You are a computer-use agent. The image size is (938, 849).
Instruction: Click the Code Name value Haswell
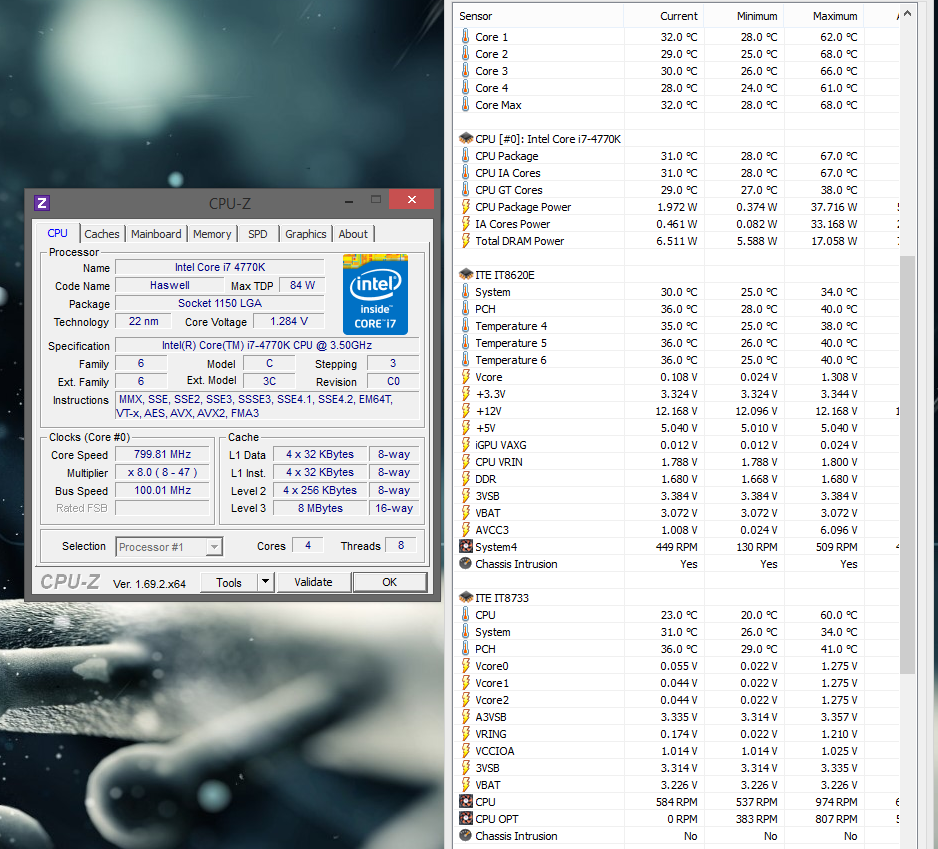169,285
